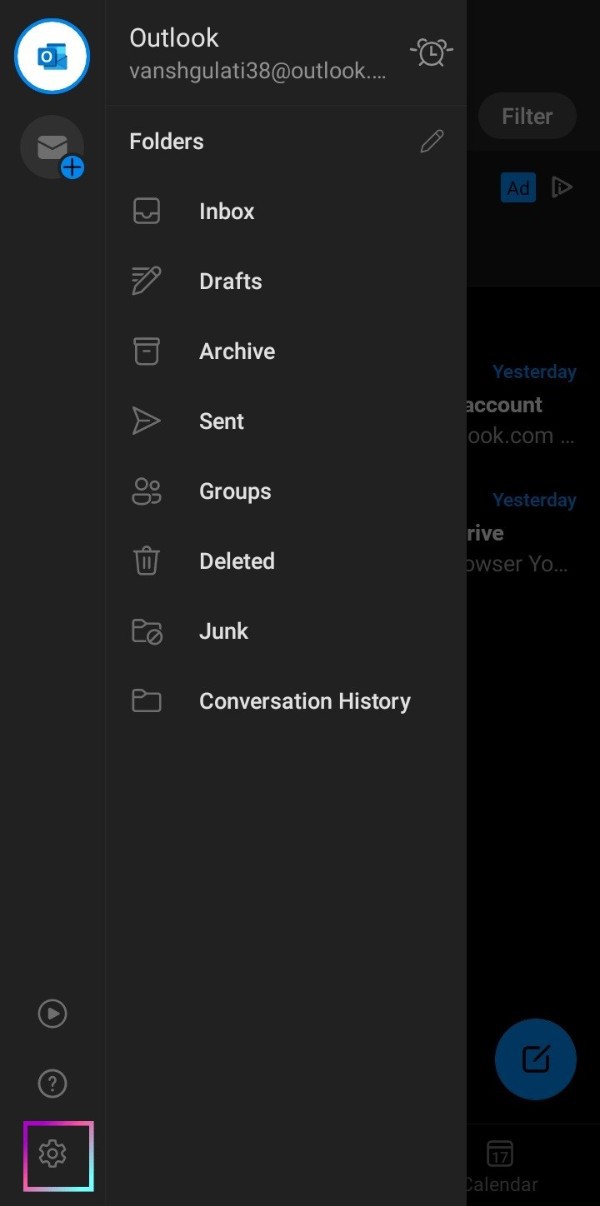Click the Groups people icon
The width and height of the screenshot is (600, 1206).
147,491
